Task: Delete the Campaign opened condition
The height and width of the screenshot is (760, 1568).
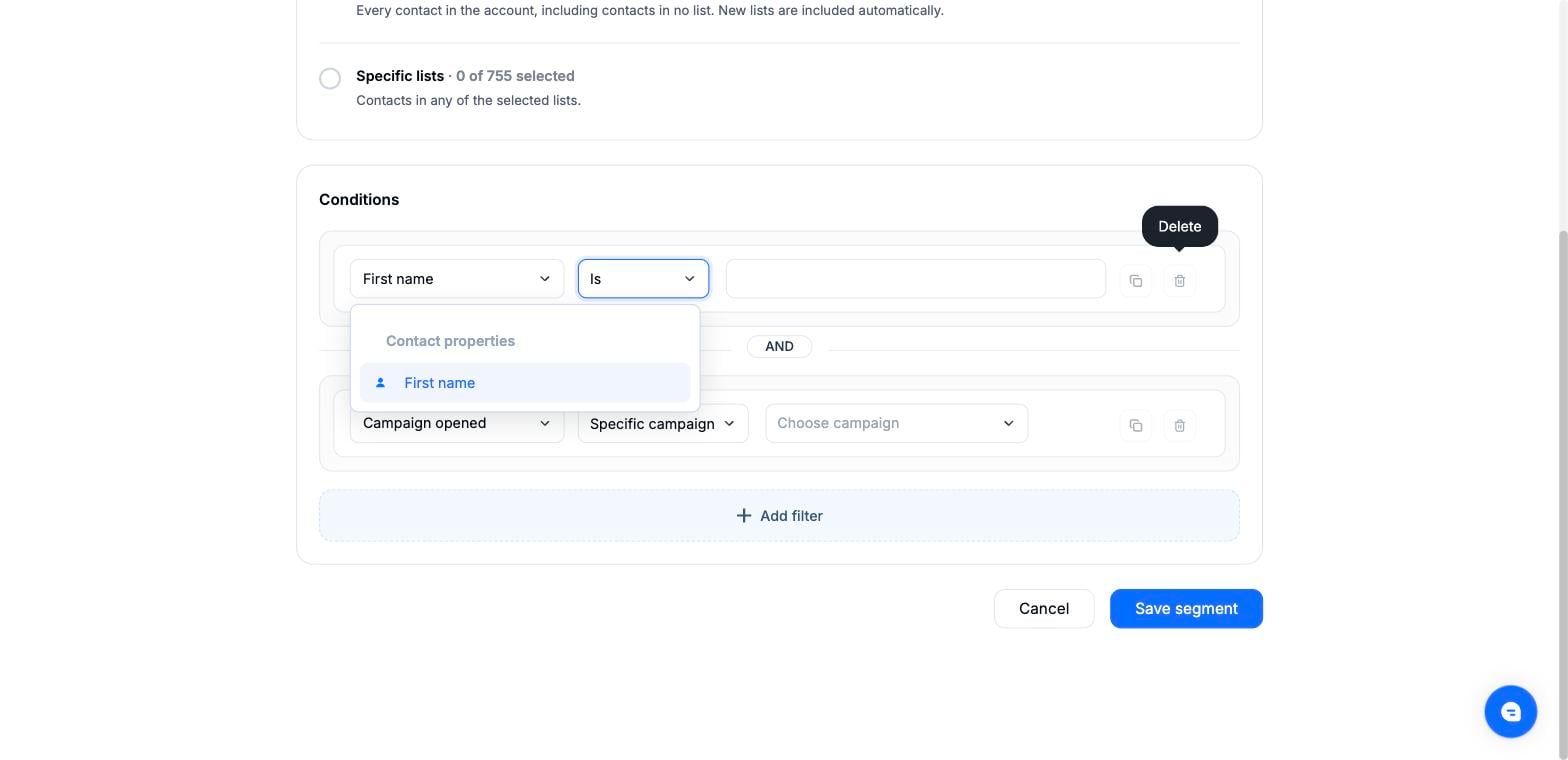Action: pyautogui.click(x=1180, y=426)
